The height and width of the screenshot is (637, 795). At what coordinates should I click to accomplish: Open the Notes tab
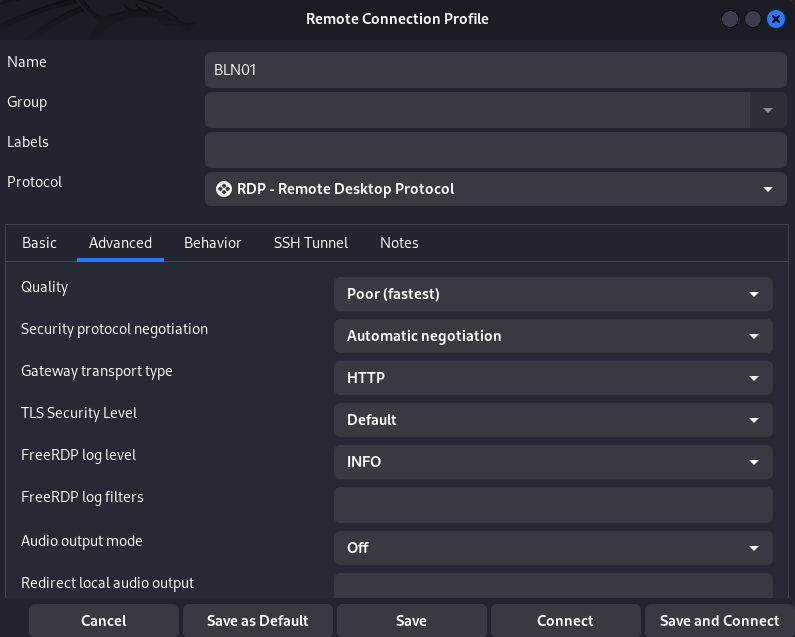399,243
